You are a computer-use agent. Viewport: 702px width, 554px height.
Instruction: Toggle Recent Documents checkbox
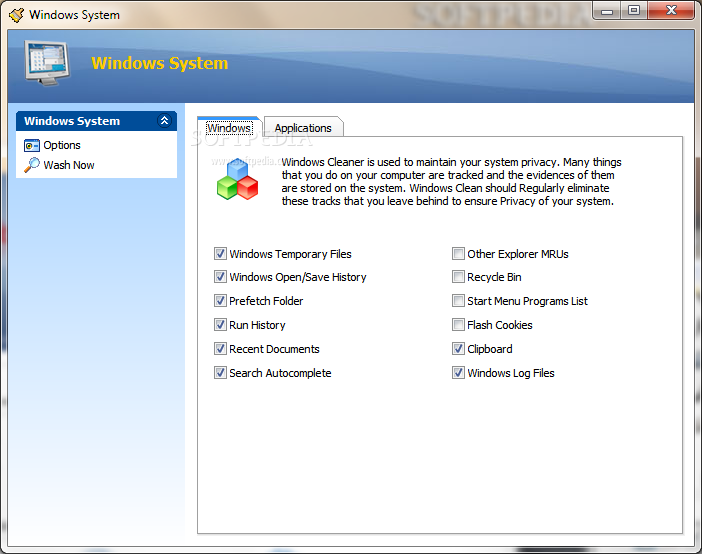220,348
